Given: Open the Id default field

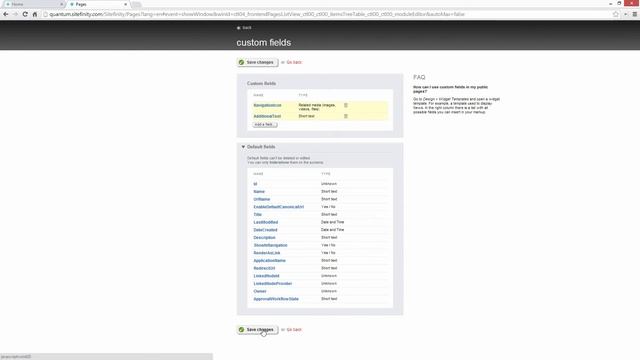Looking at the screenshot, I should (x=255, y=184).
